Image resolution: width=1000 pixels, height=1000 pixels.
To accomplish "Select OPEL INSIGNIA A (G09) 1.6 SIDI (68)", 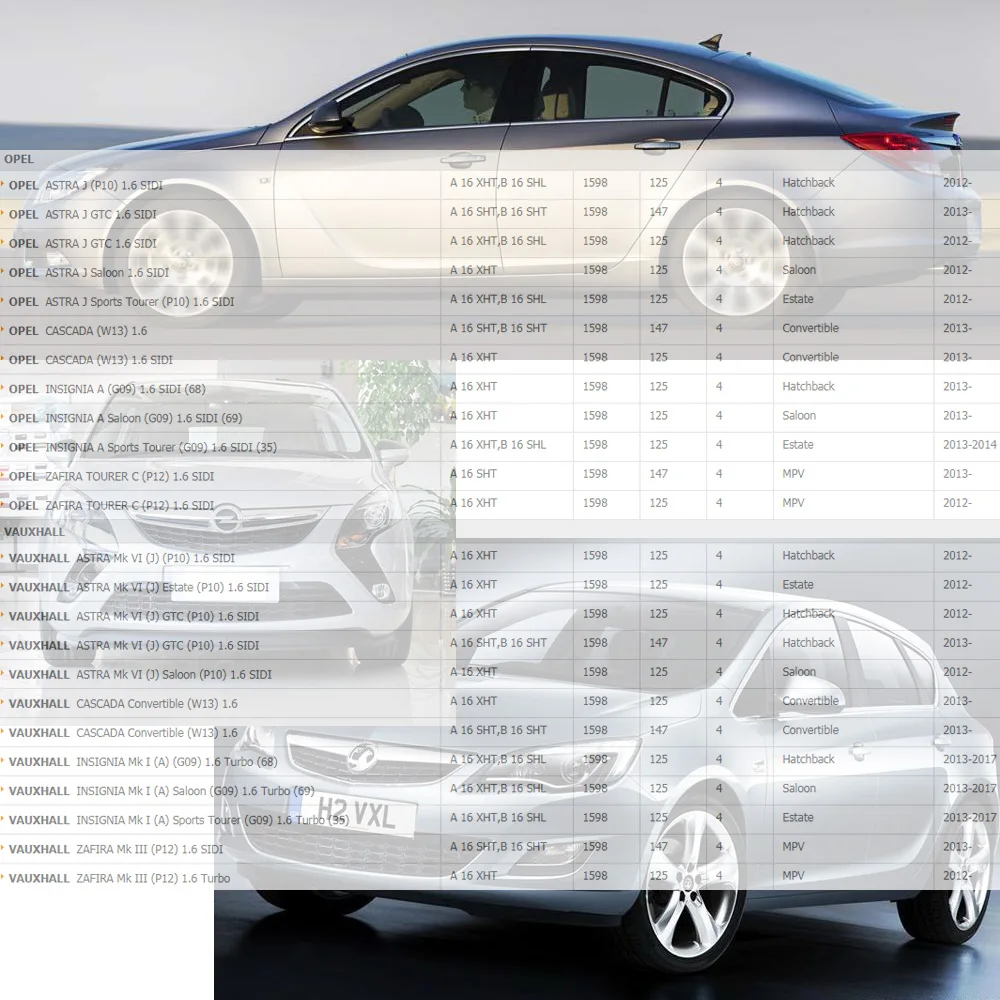I will click(107, 389).
